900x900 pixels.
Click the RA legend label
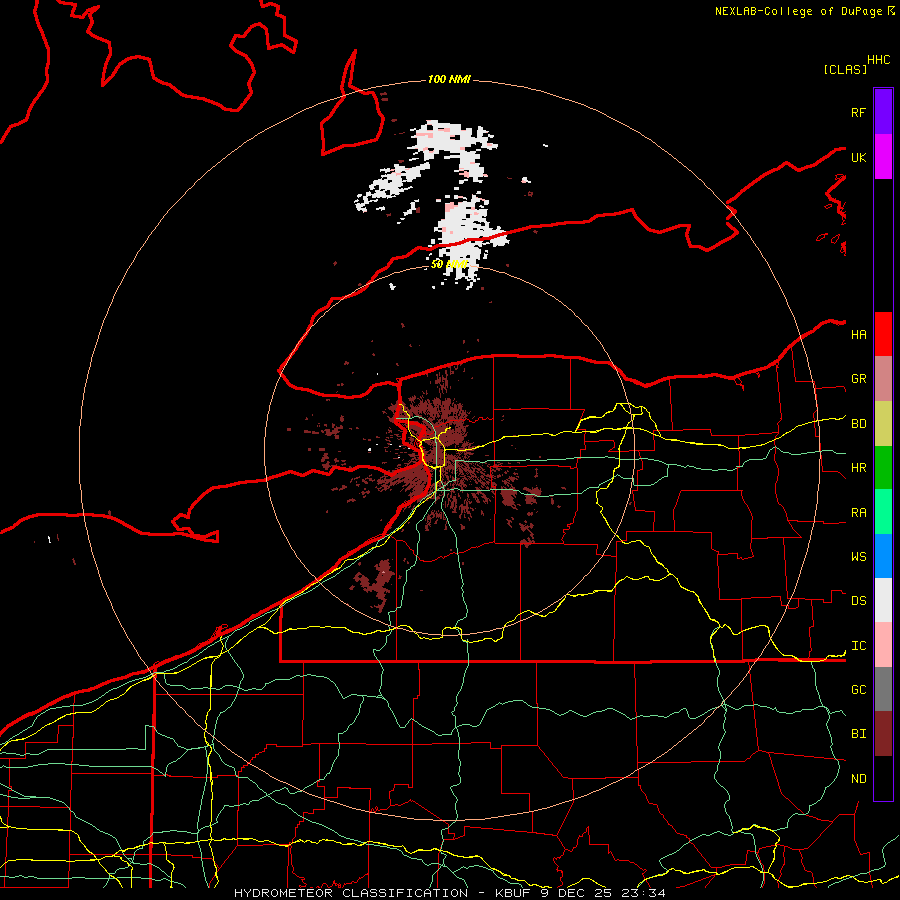pos(858,513)
